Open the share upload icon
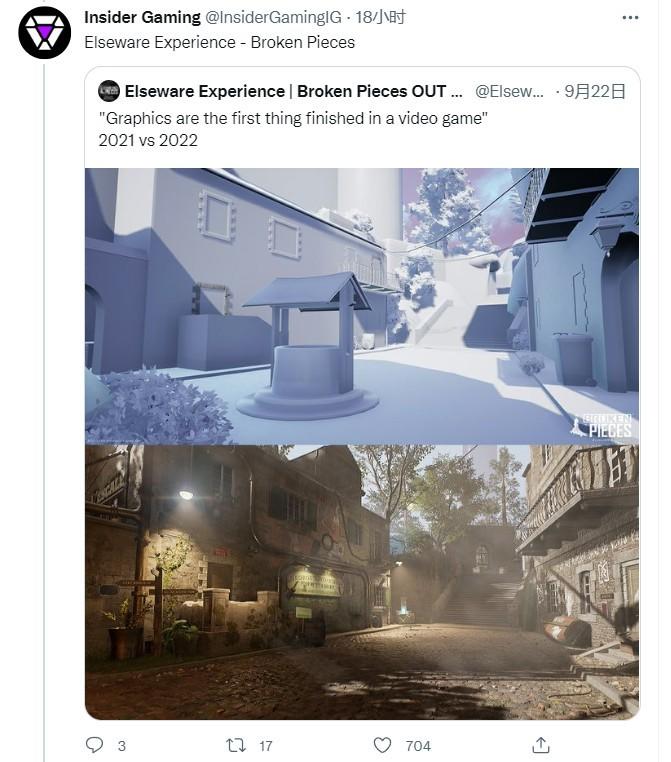Viewport: 671px width, 762px height. (540, 745)
